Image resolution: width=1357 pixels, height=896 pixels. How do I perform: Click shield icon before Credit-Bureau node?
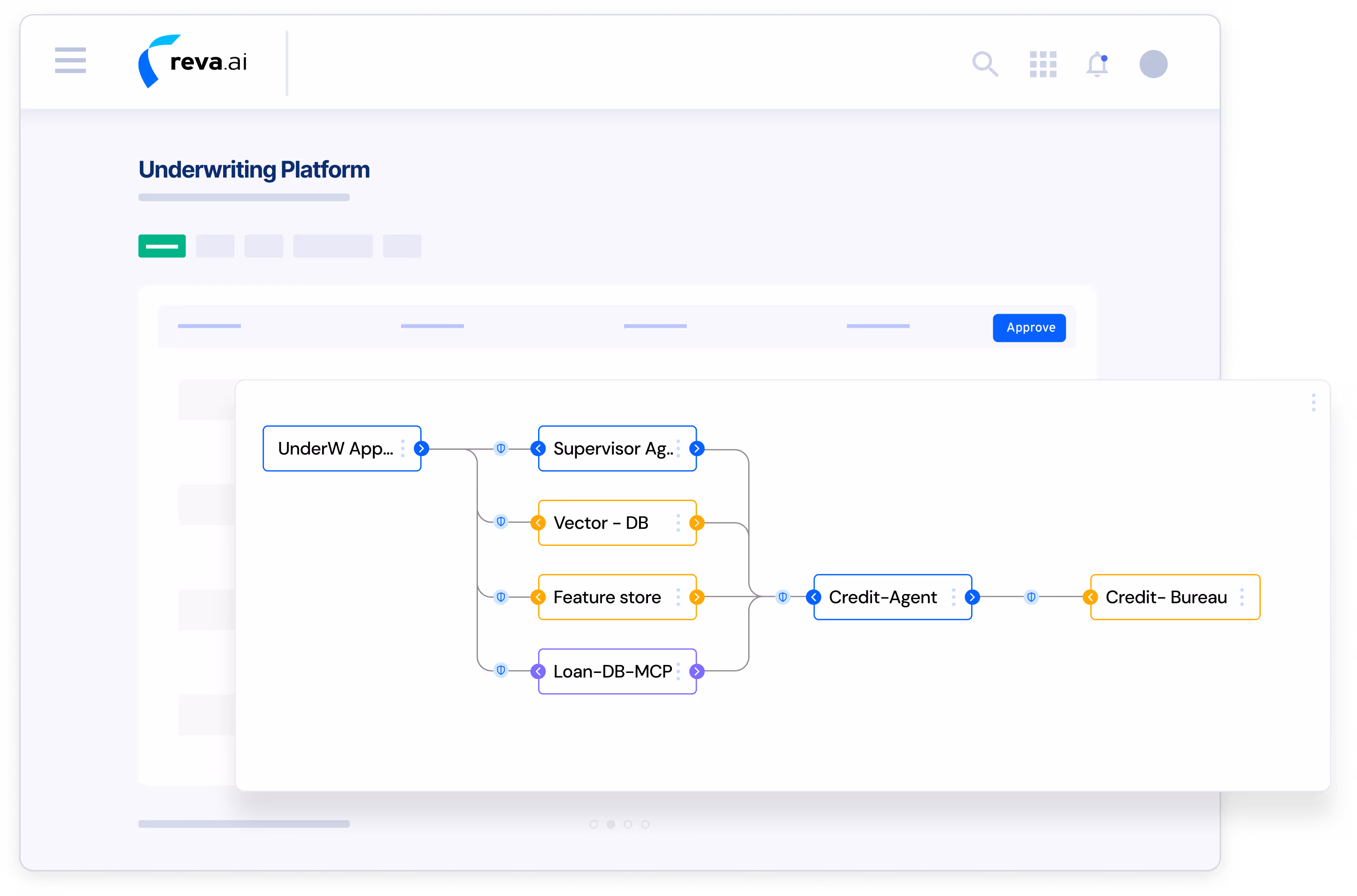tap(1031, 597)
